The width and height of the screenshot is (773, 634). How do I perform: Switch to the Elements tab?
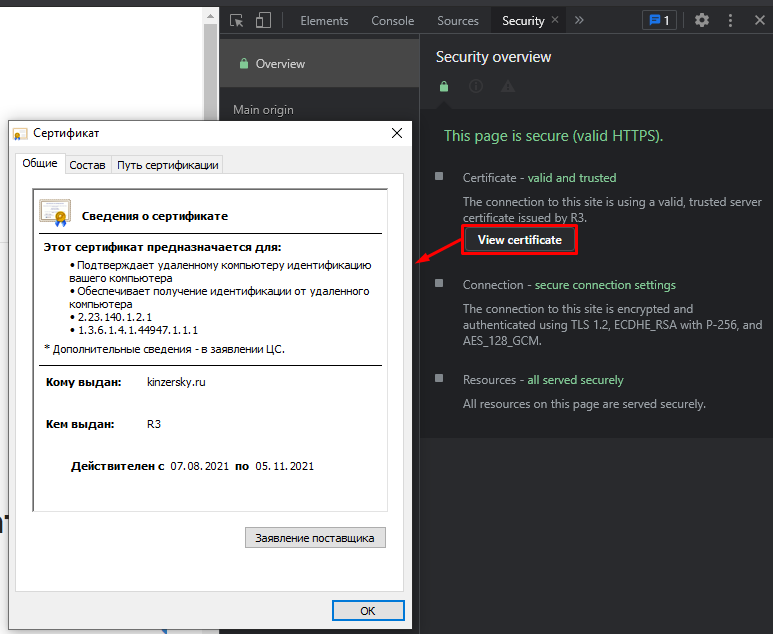pyautogui.click(x=324, y=20)
